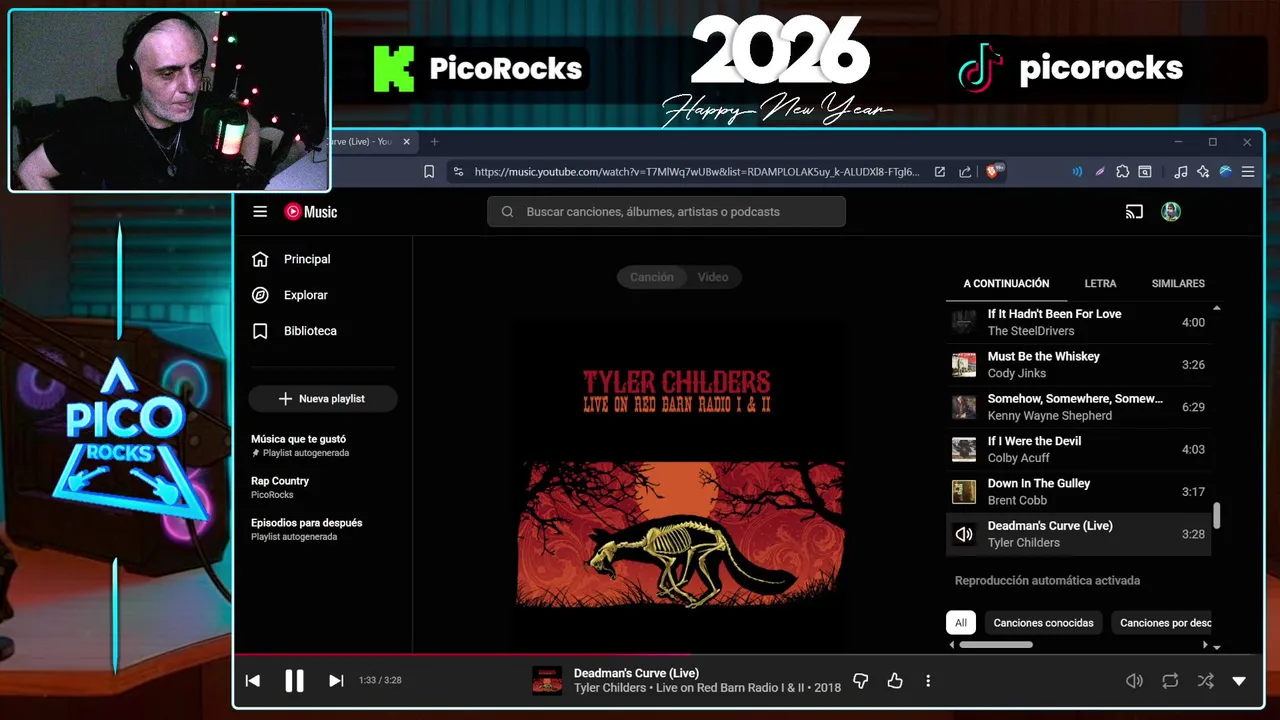
Task: Skip to next track
Action: [x=336, y=681]
